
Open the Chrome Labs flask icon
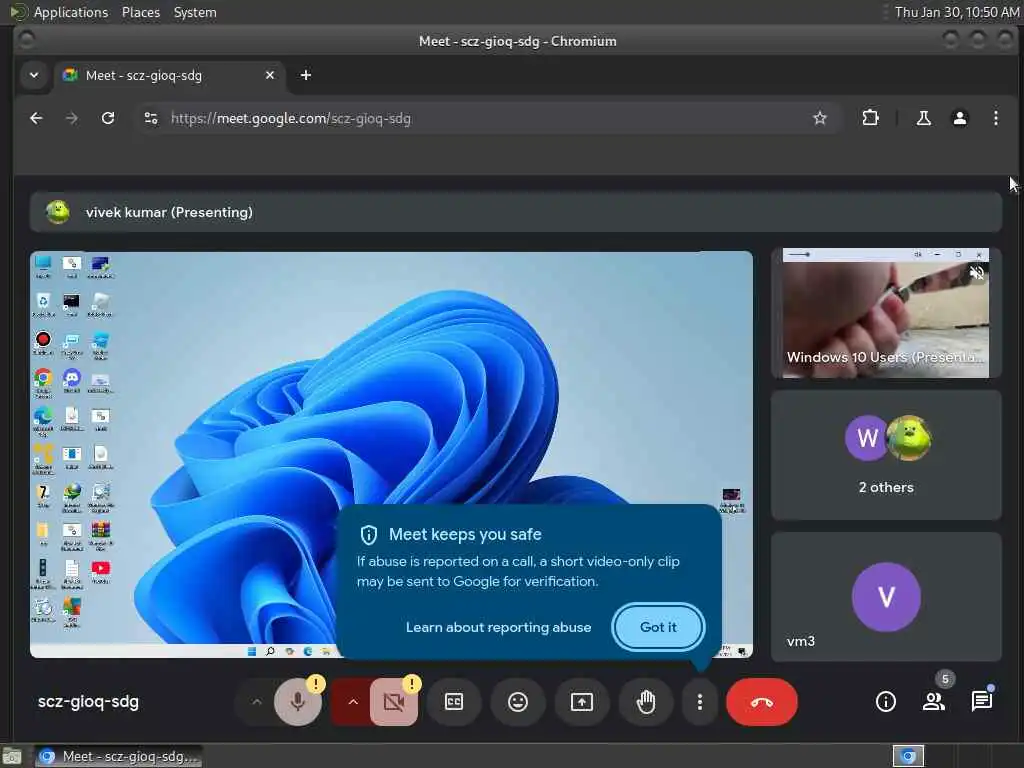[923, 118]
